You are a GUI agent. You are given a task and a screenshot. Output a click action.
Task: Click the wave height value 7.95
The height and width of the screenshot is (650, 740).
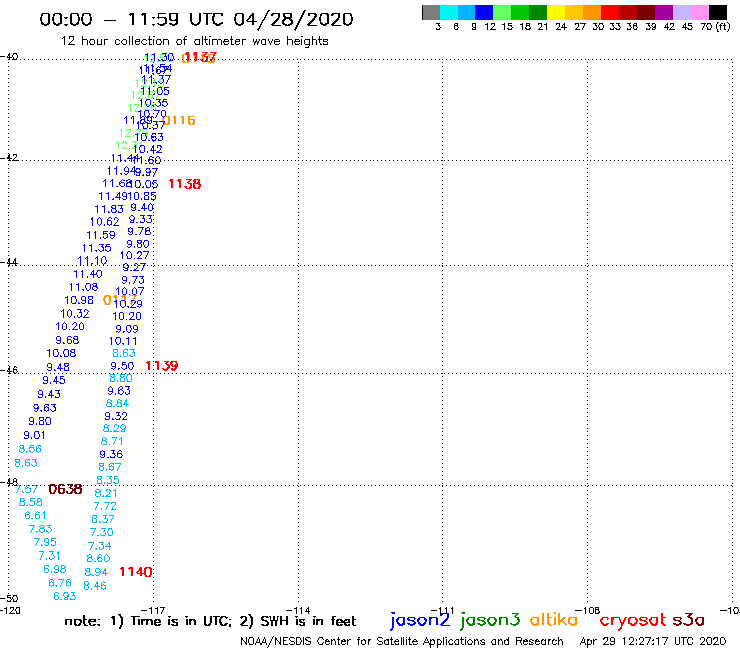point(45,542)
